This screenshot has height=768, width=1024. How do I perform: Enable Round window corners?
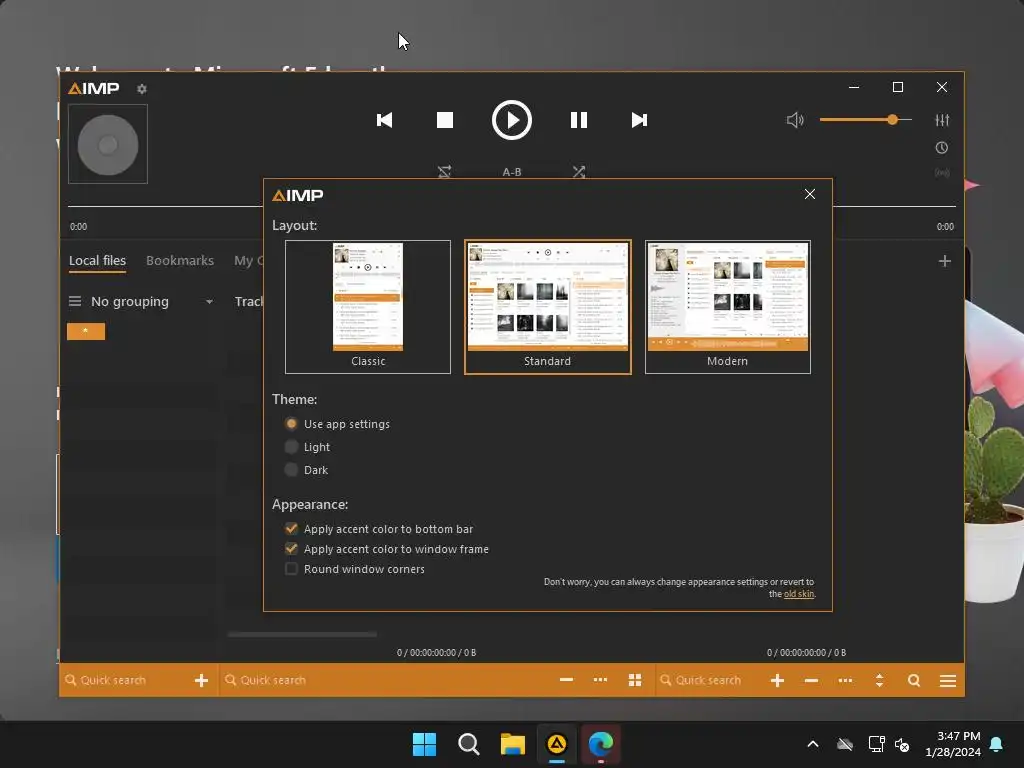(355, 569)
